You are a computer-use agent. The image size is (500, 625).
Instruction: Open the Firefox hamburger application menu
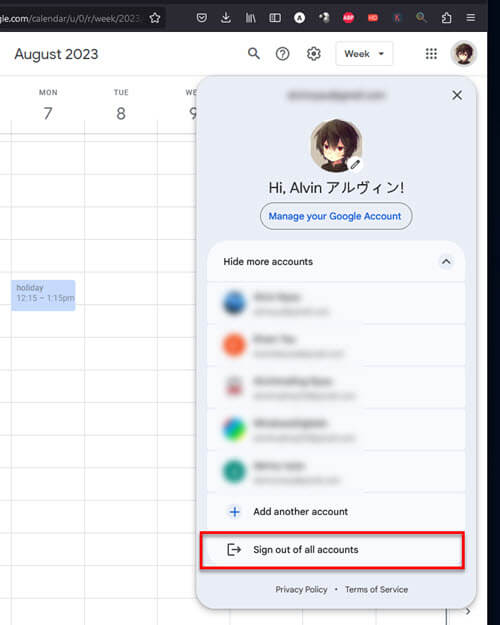471,18
